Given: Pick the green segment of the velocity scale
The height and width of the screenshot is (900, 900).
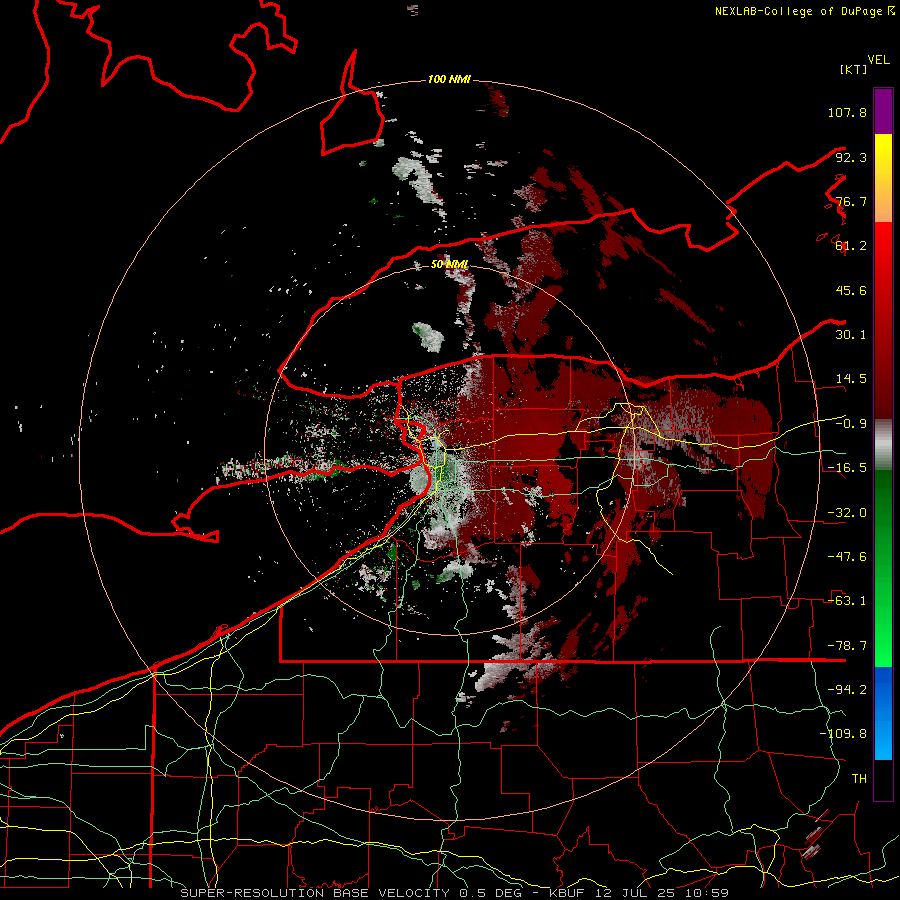Looking at the screenshot, I should [883, 568].
